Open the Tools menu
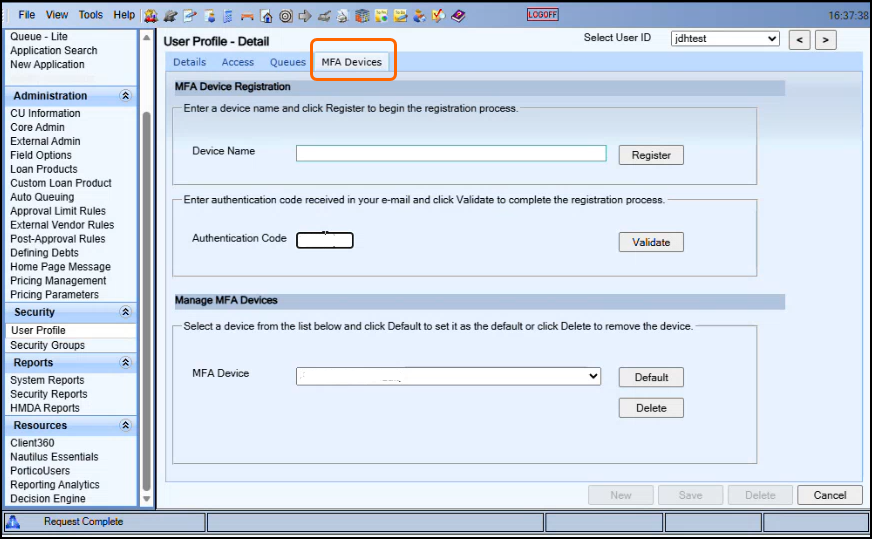 90,15
